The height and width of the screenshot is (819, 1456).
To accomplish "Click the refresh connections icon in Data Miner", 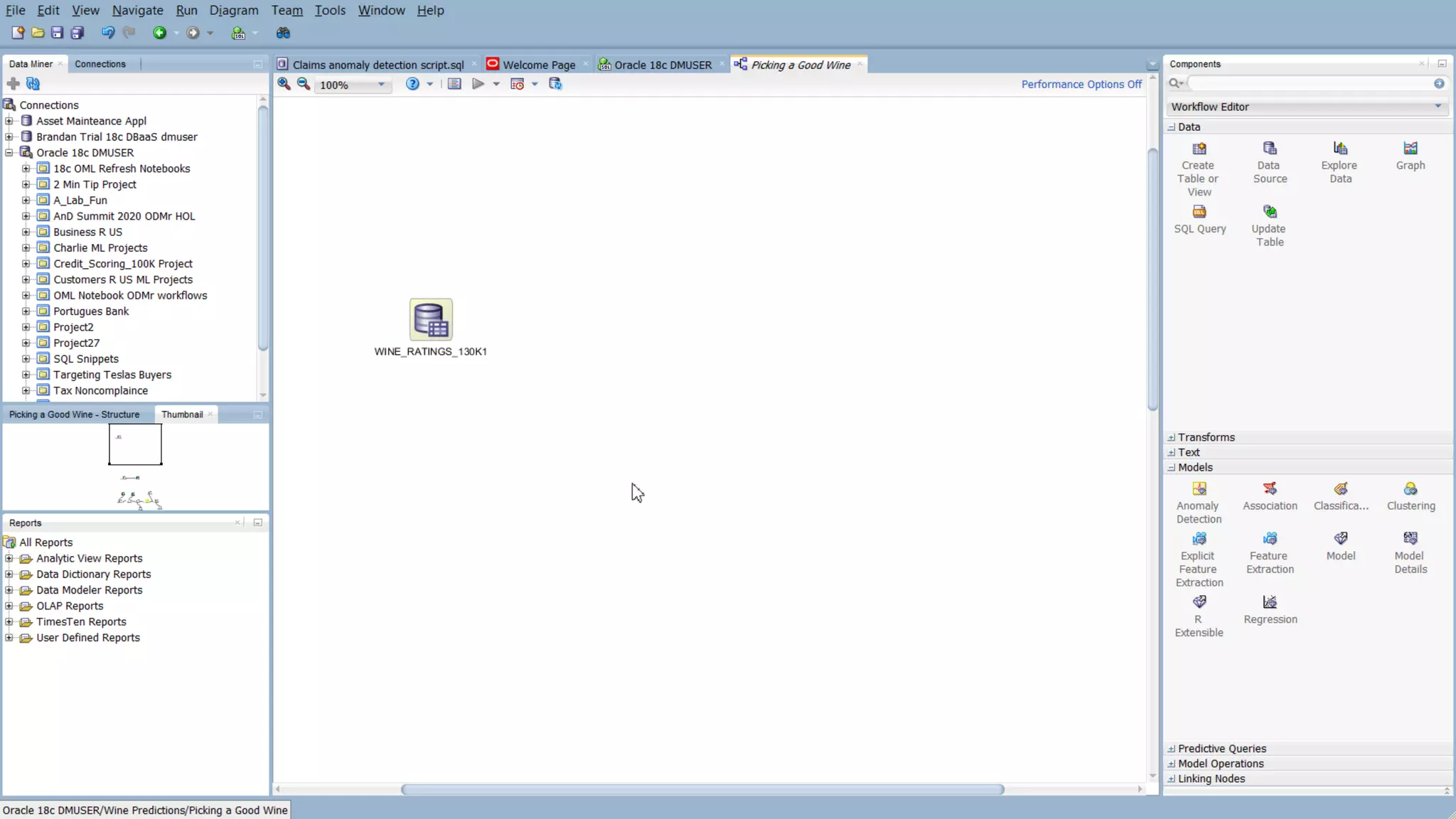I will (33, 84).
